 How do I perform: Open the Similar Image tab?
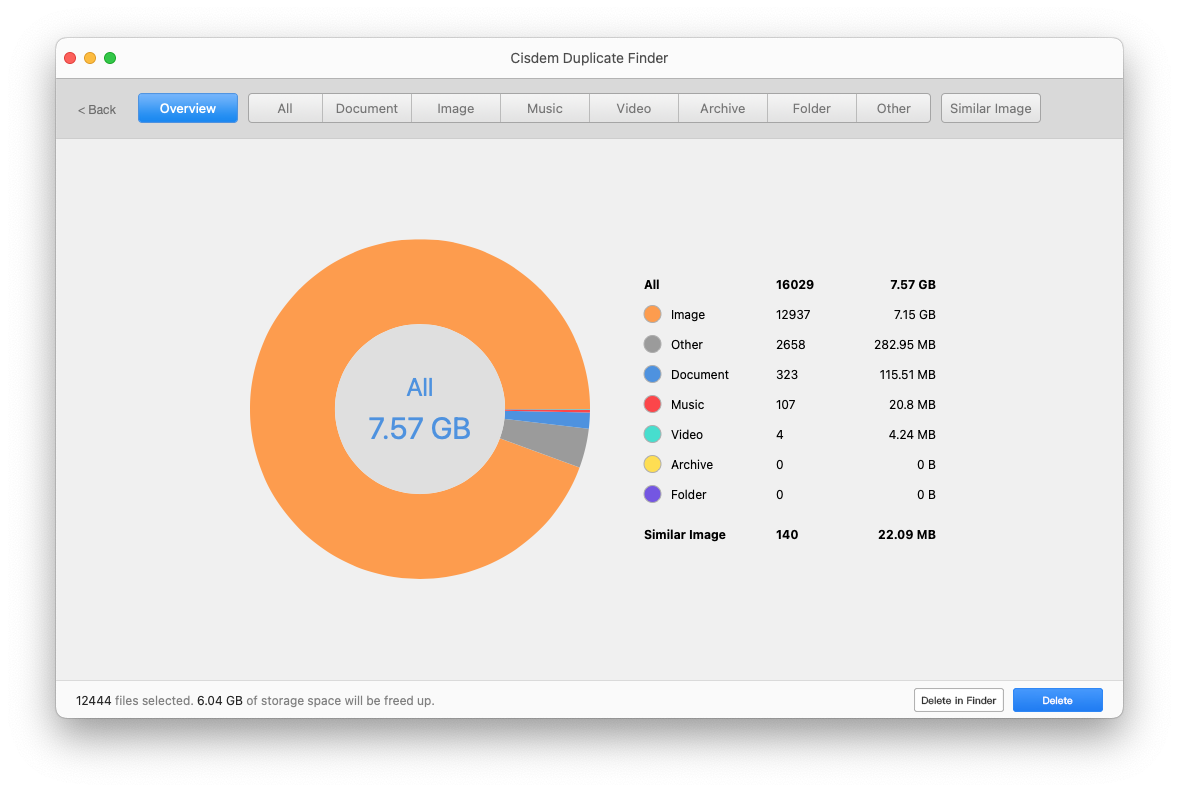tap(990, 108)
